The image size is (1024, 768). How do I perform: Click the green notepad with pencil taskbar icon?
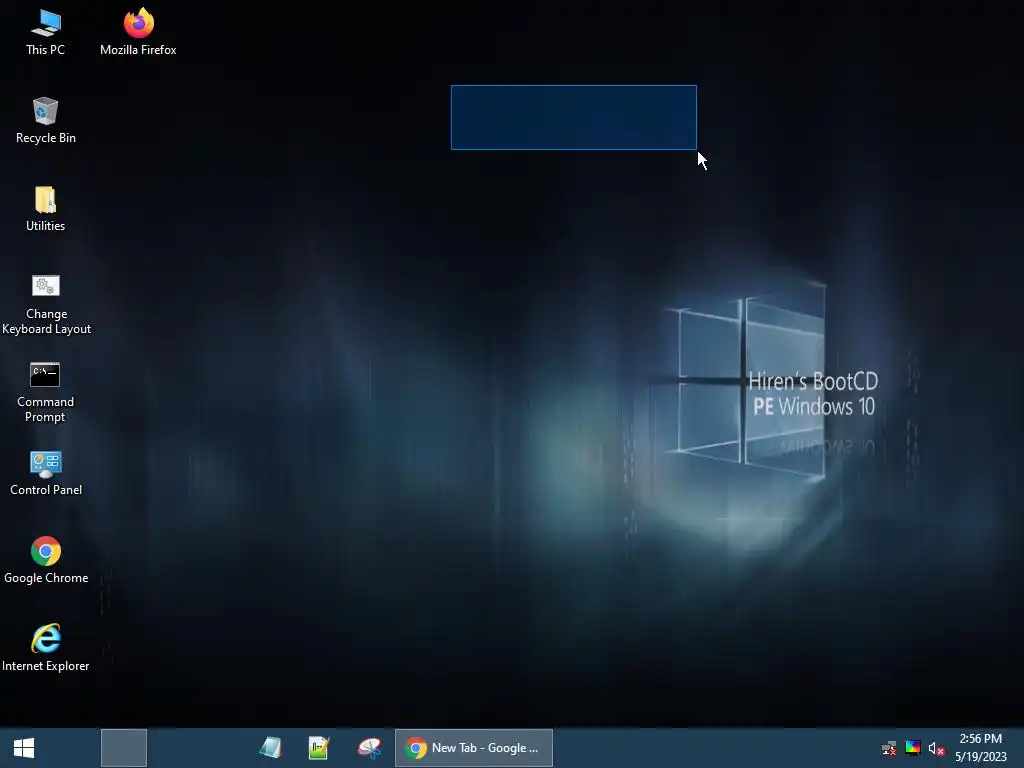(319, 748)
